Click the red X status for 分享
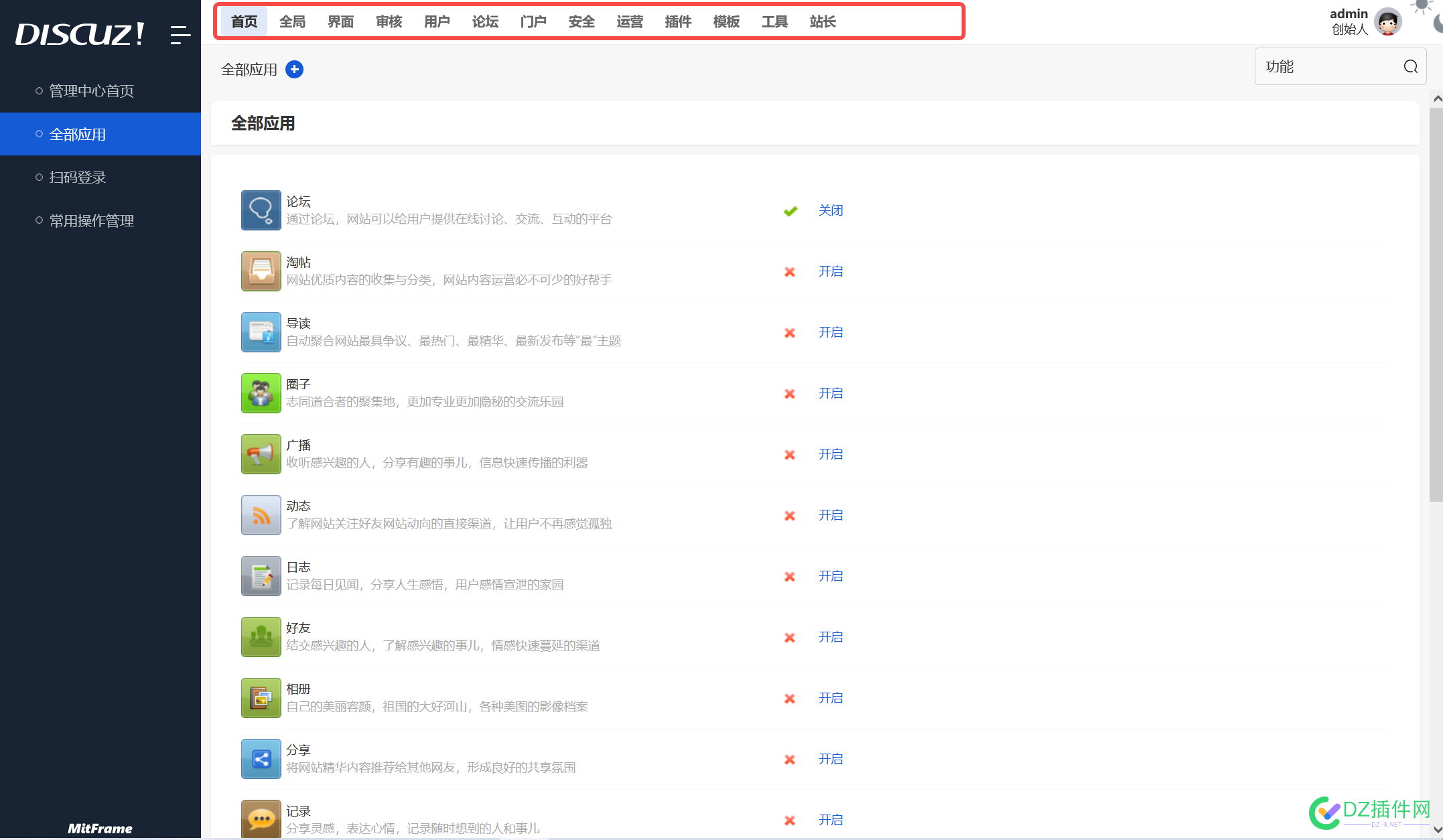Image resolution: width=1443 pixels, height=840 pixels. pos(790,760)
